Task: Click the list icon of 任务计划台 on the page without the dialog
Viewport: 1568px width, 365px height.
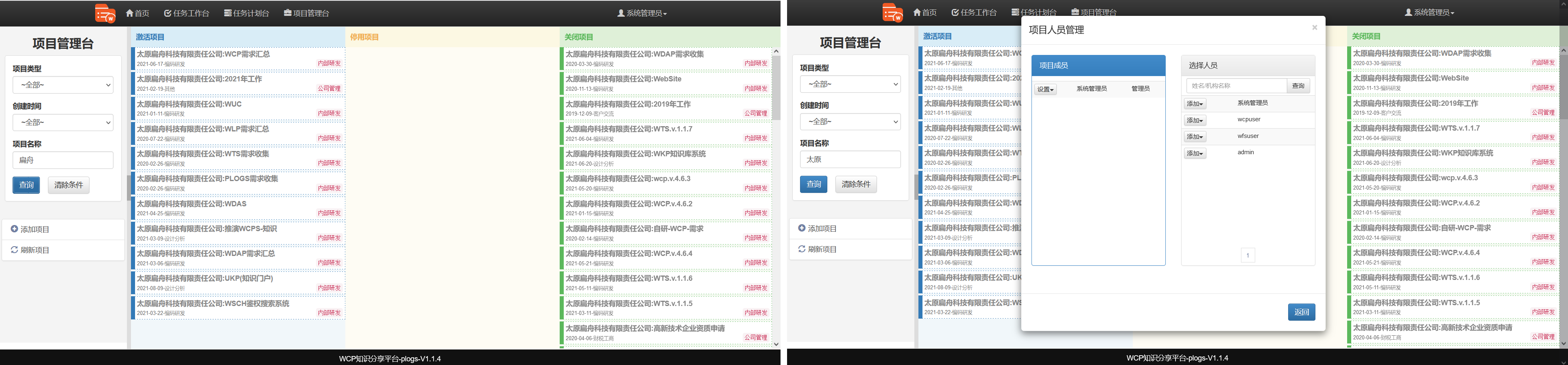Action: pos(228,13)
